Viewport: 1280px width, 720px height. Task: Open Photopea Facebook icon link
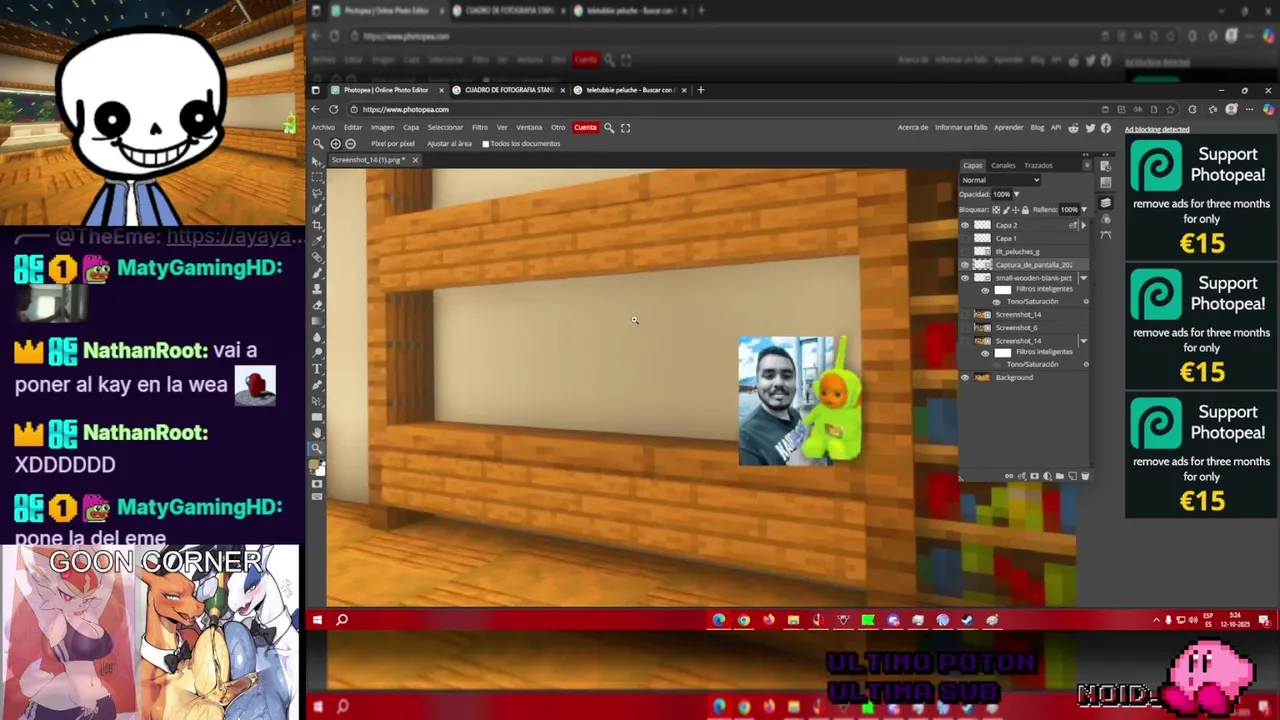[x=1105, y=128]
